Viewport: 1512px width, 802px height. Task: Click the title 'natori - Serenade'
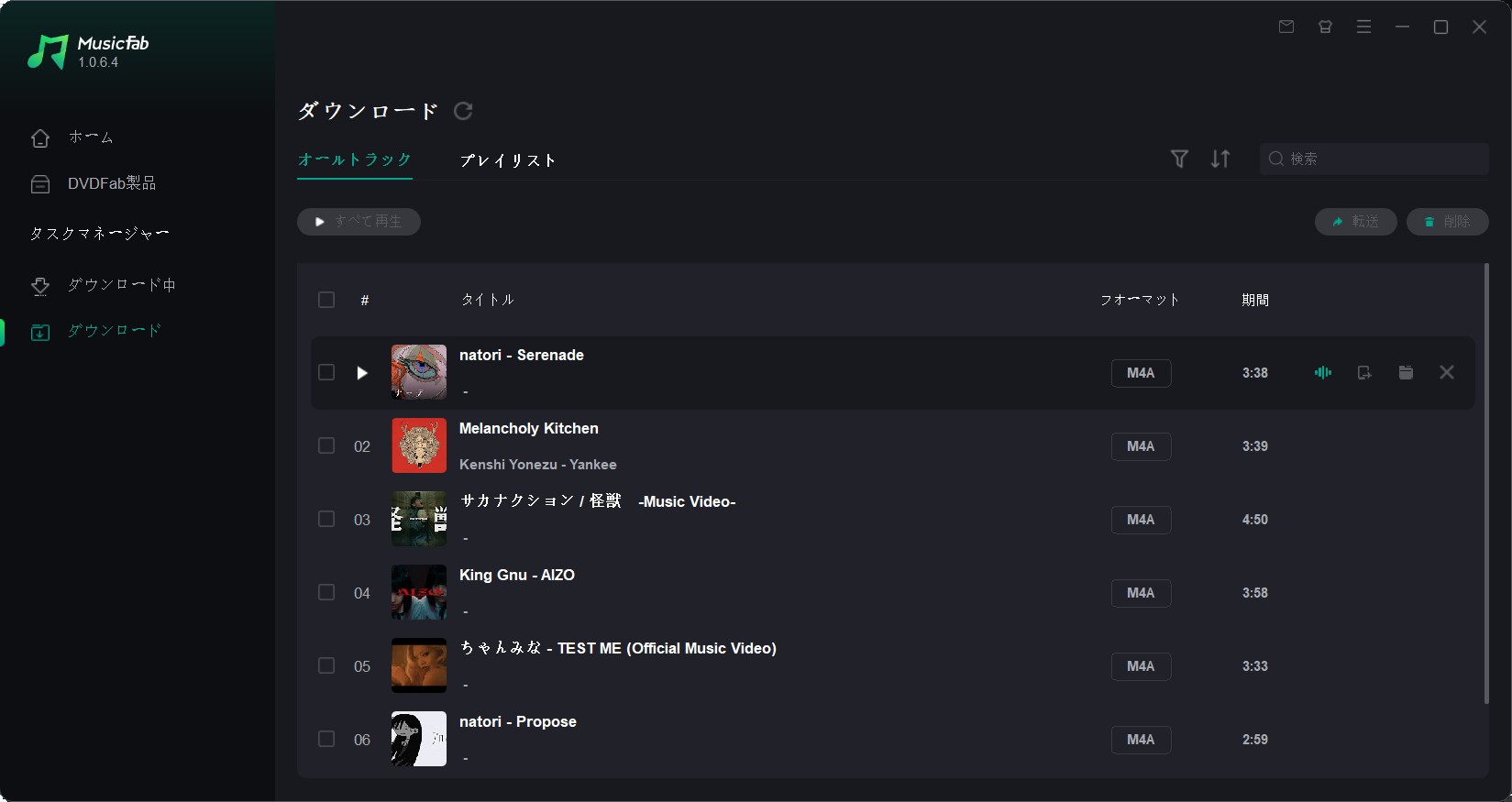click(x=522, y=356)
